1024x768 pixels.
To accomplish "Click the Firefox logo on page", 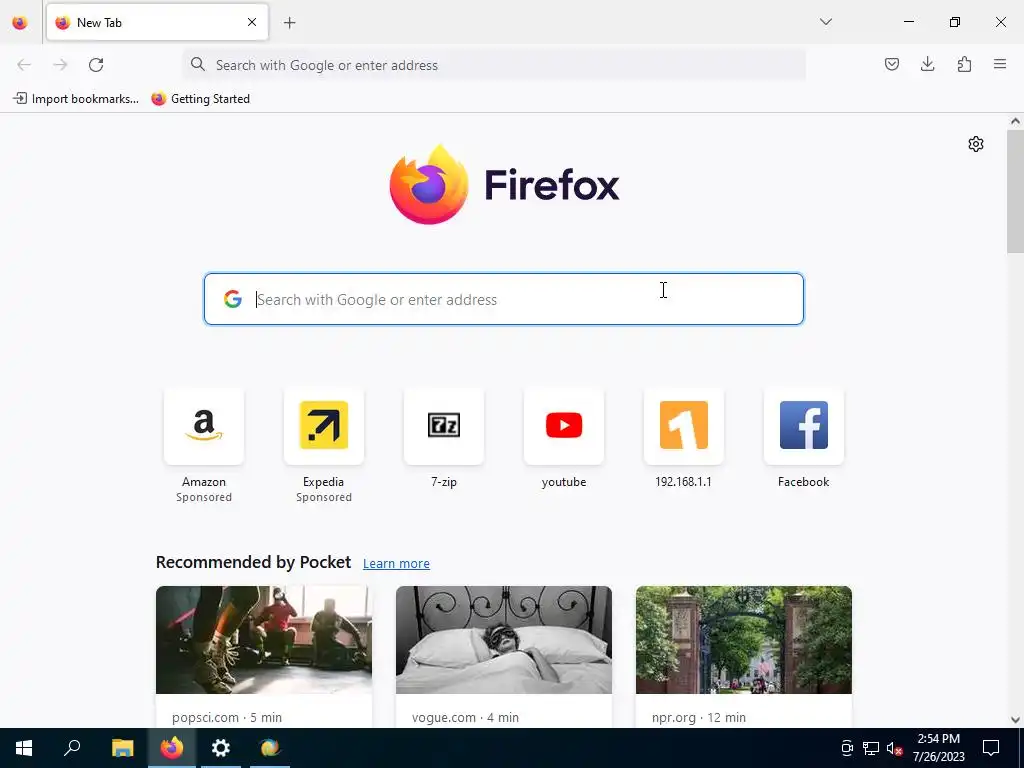I will tap(504, 185).
